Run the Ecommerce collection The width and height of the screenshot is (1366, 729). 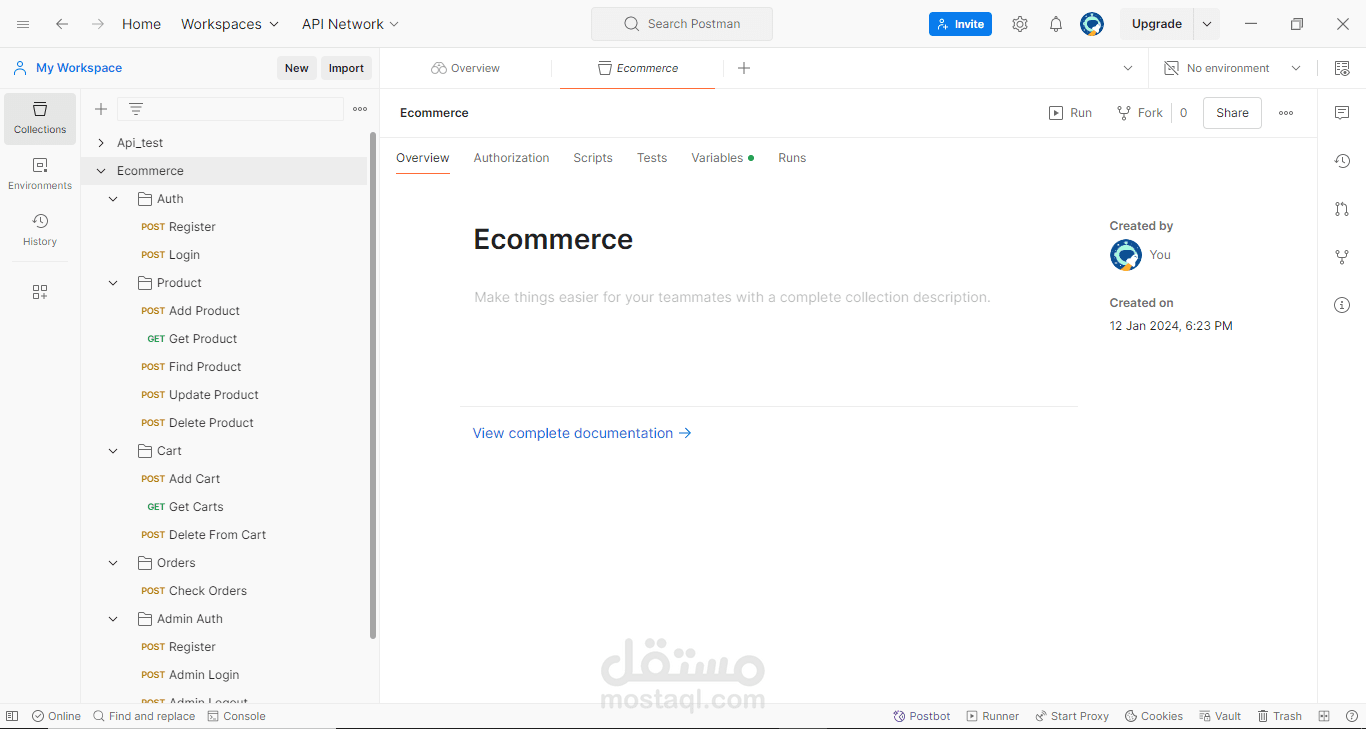(1070, 113)
